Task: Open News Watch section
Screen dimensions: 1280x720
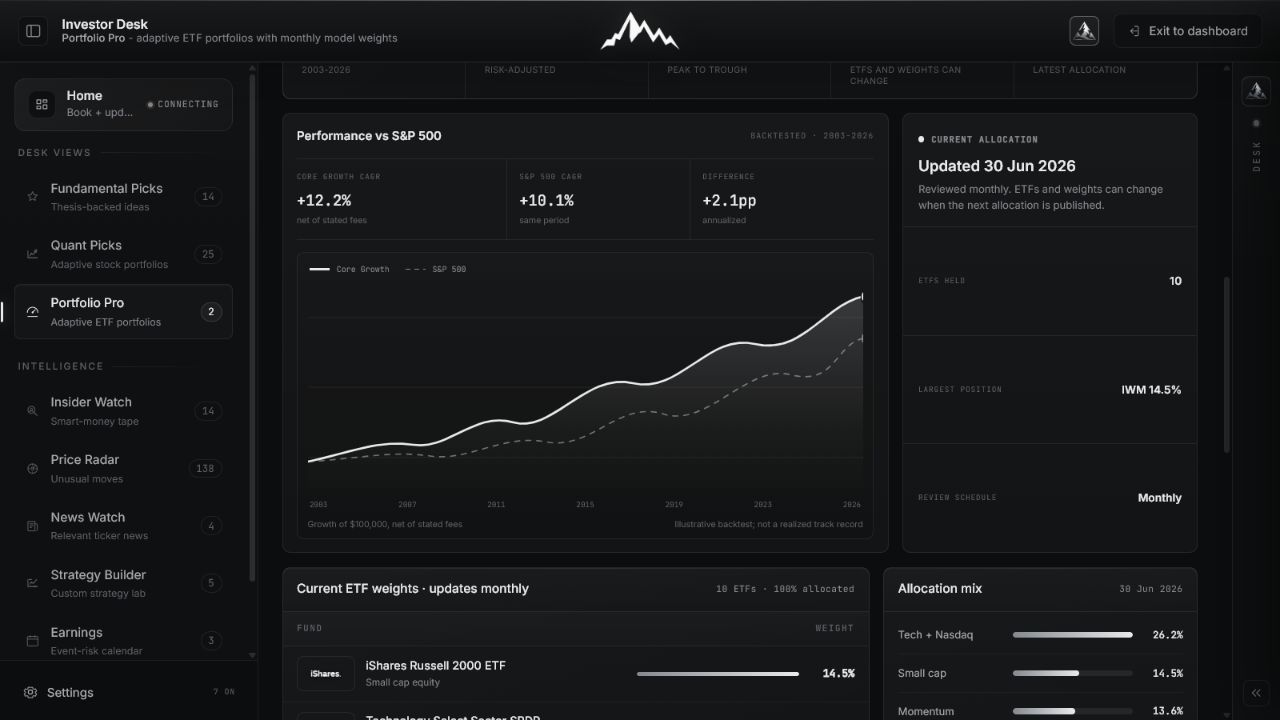Action: [123, 526]
